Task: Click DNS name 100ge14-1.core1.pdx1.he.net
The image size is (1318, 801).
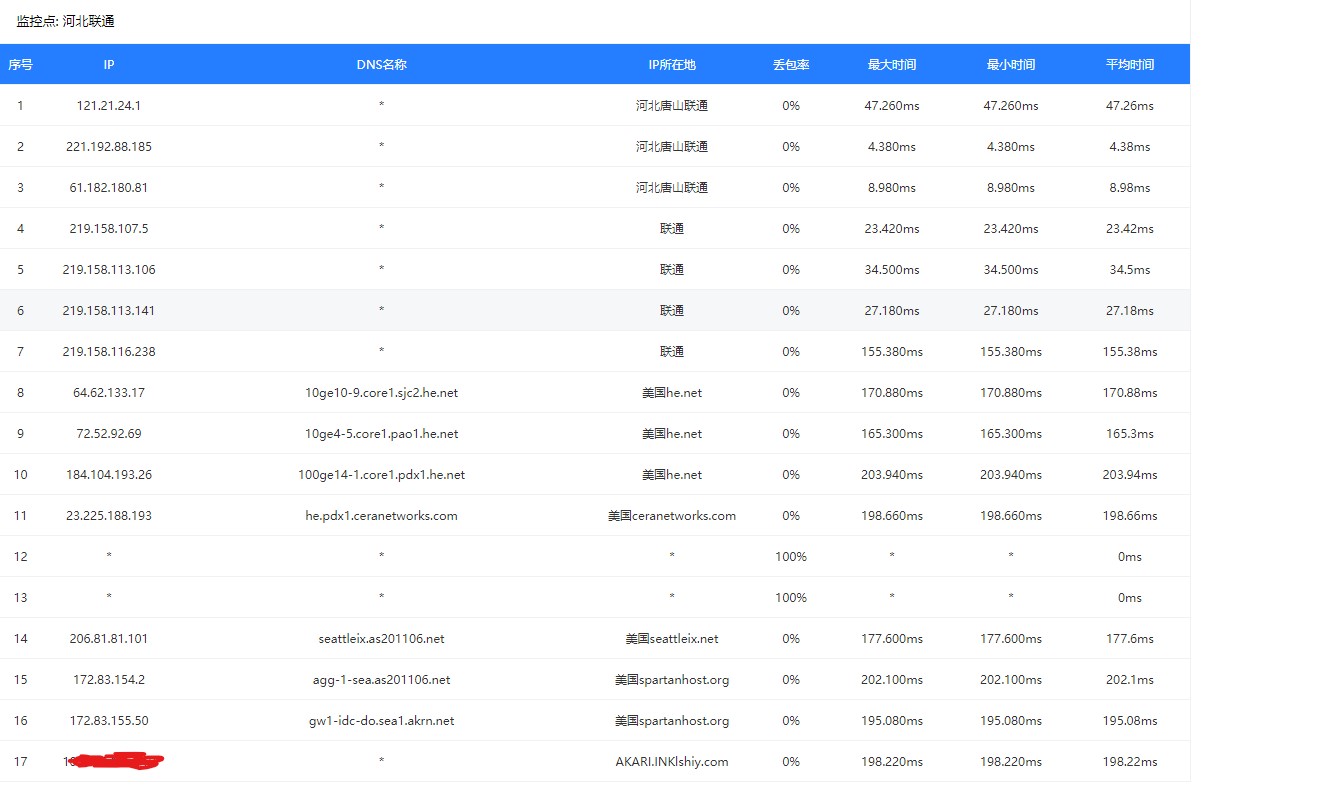Action: pos(381,474)
